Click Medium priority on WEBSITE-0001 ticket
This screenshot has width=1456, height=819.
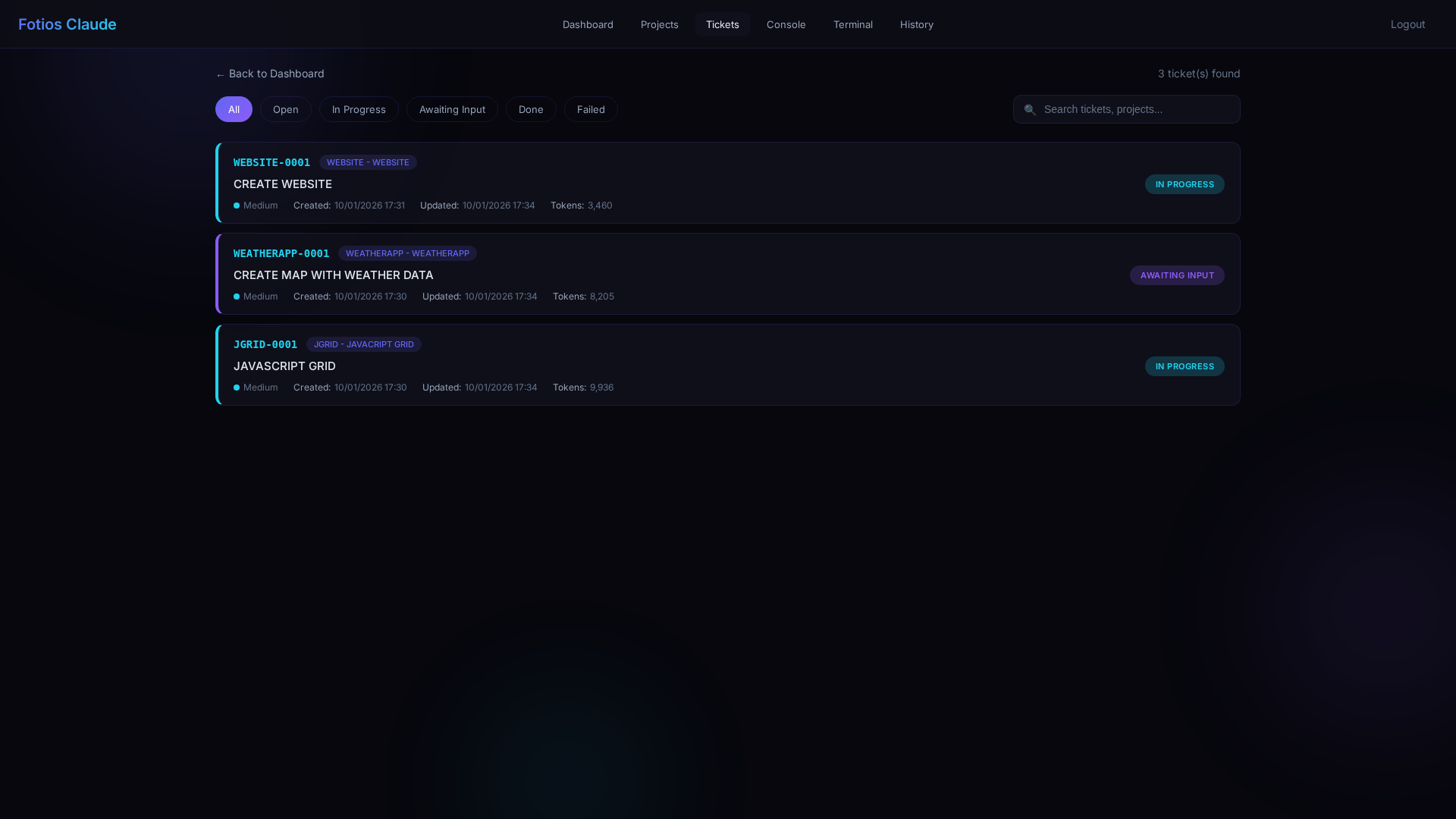tap(256, 206)
